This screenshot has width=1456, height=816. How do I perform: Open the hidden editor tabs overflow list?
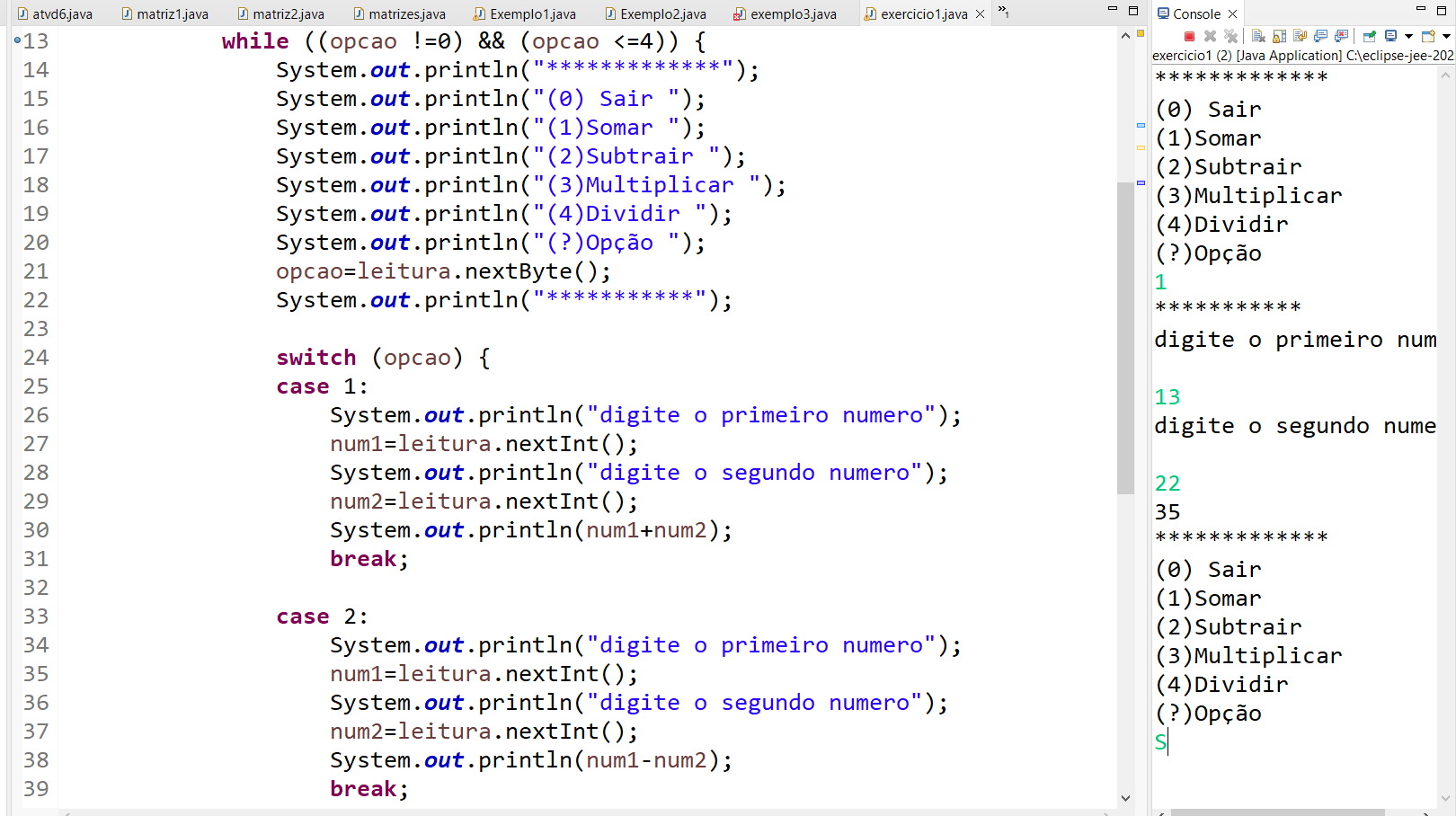point(1003,12)
